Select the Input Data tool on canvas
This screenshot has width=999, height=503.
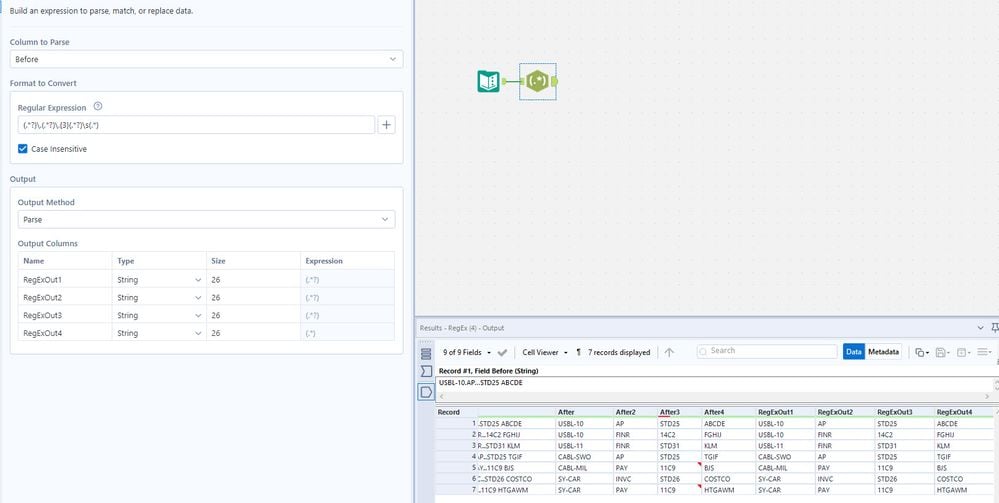[489, 82]
